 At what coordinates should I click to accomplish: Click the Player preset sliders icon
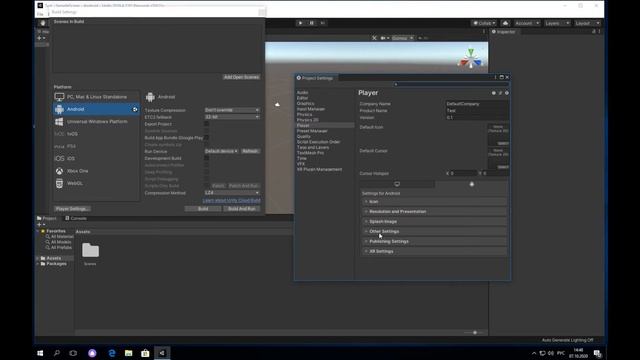coord(500,93)
